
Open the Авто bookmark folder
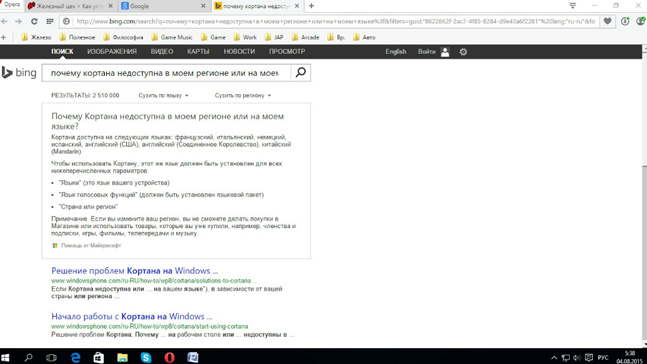[x=364, y=37]
